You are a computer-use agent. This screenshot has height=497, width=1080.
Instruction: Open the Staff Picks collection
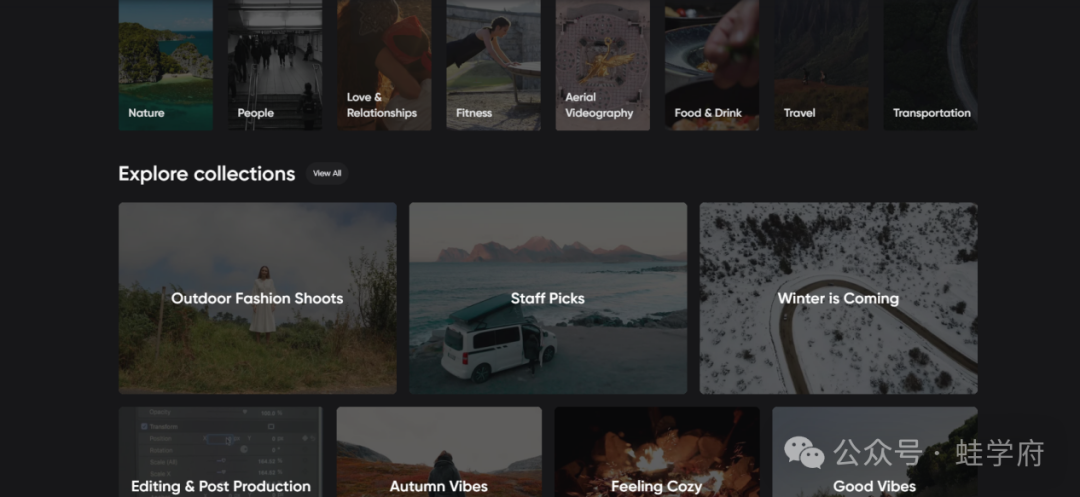[x=547, y=298]
